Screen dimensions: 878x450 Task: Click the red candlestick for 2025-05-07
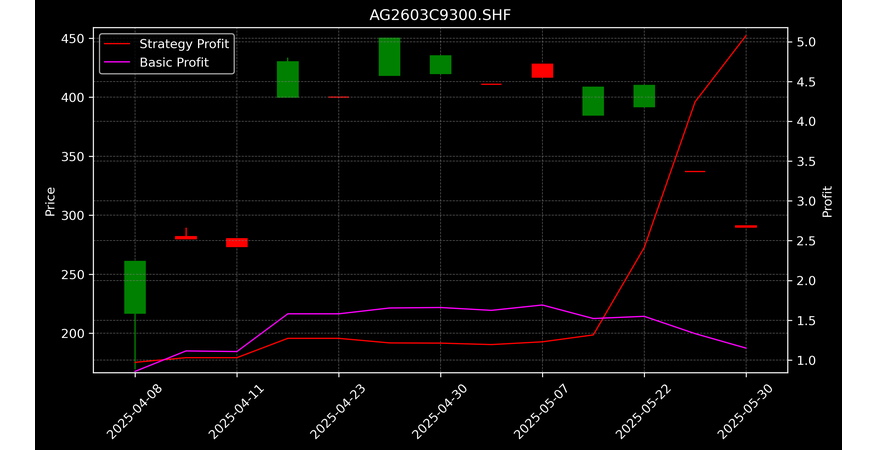543,71
